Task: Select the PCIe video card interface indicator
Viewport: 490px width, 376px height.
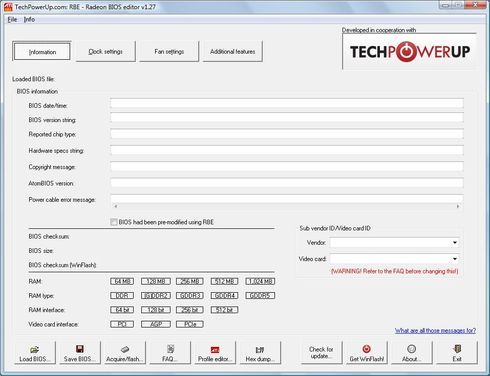Action: pos(190,324)
